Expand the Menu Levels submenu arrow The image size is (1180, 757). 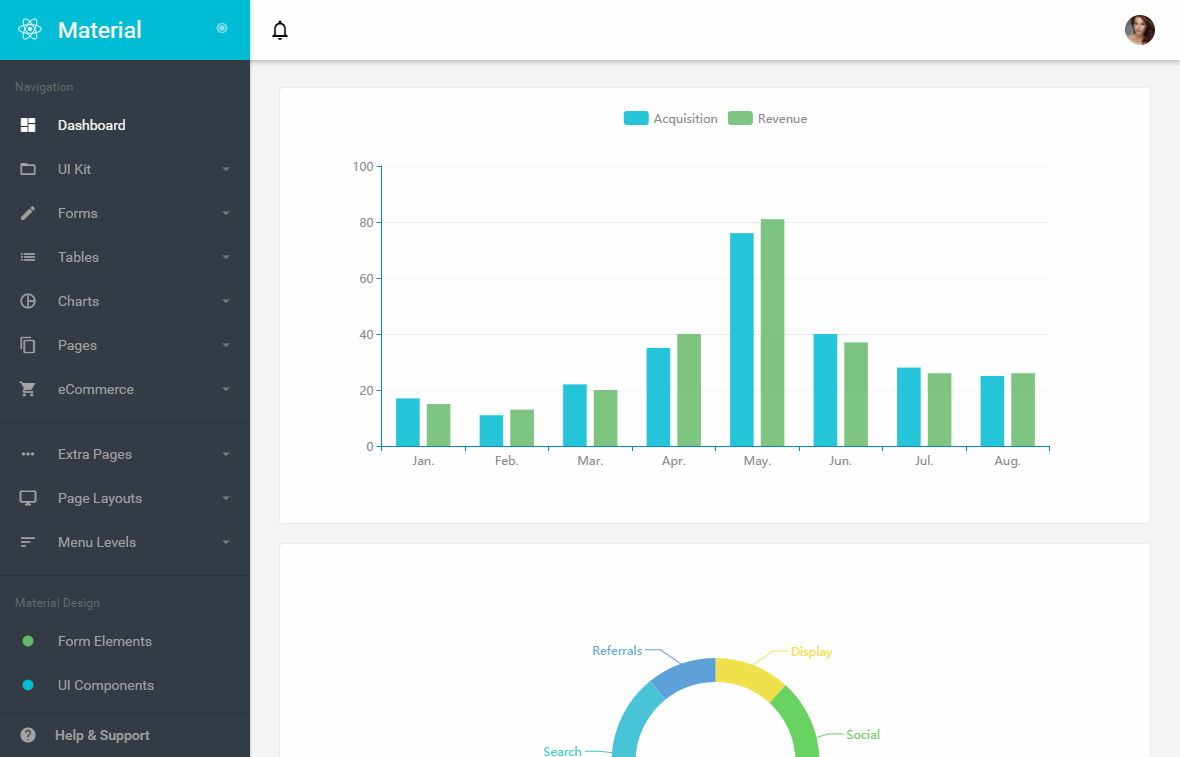point(226,542)
